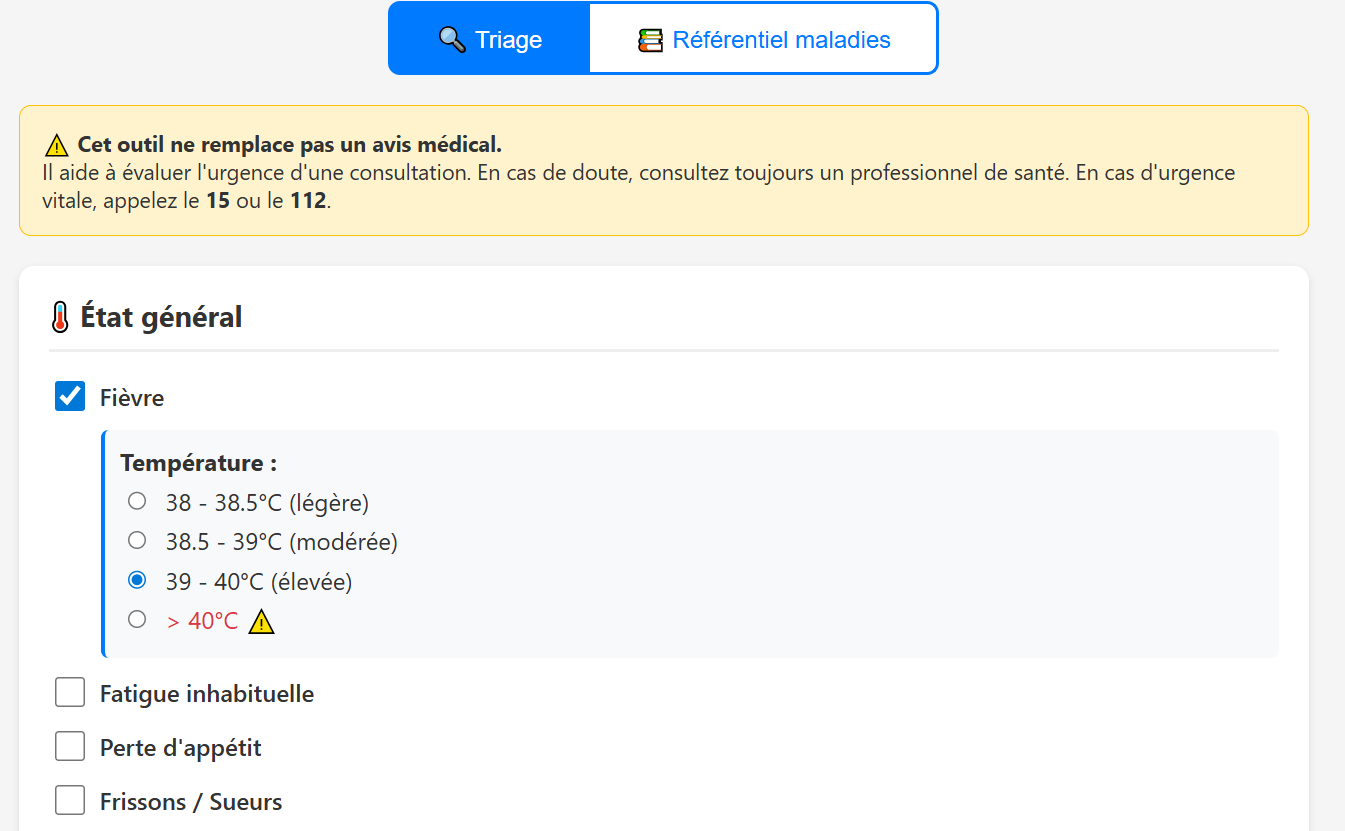Select the 38 - 38.5°C (légère) option
This screenshot has height=831, width=1345.
(x=136, y=501)
